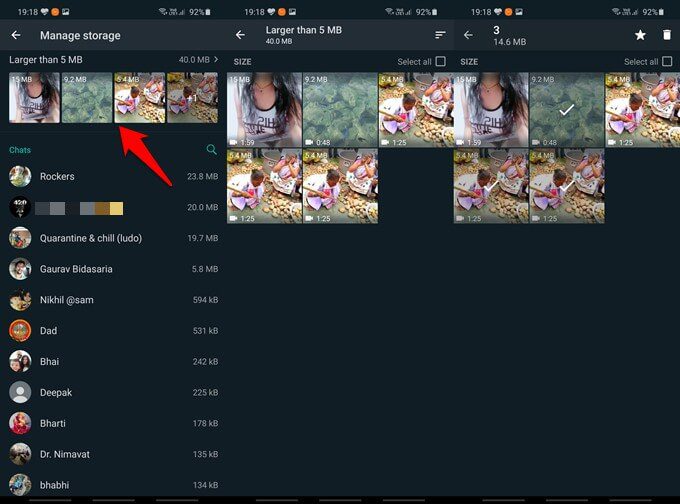
Task: Open Gaurav Bidasaria chat storage
Action: (x=113, y=269)
